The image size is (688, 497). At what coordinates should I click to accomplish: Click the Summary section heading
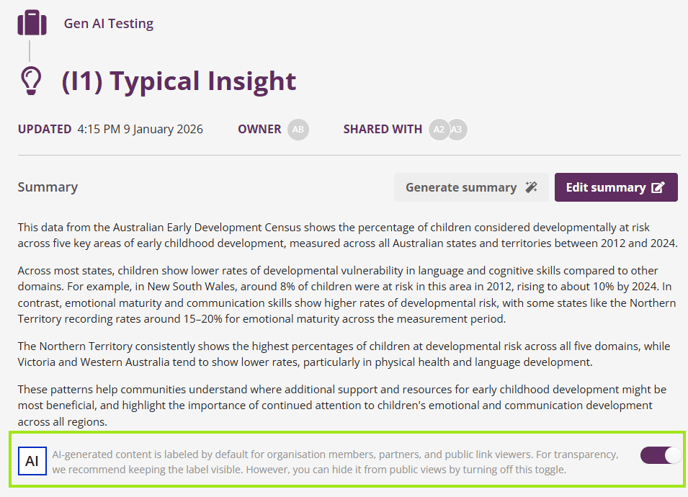(47, 187)
